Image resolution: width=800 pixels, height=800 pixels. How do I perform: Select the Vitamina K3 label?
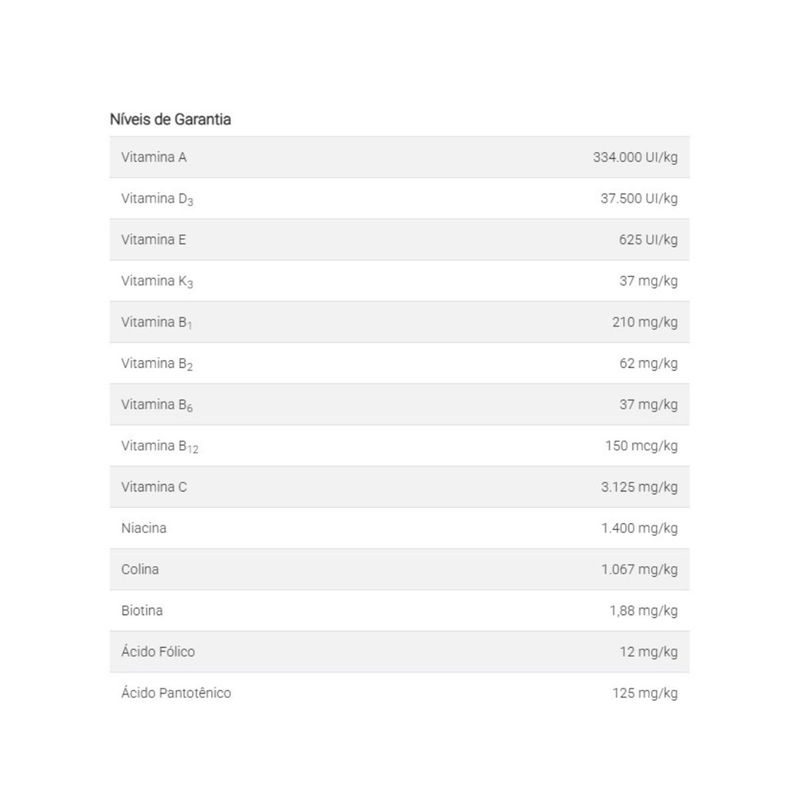[x=157, y=282]
